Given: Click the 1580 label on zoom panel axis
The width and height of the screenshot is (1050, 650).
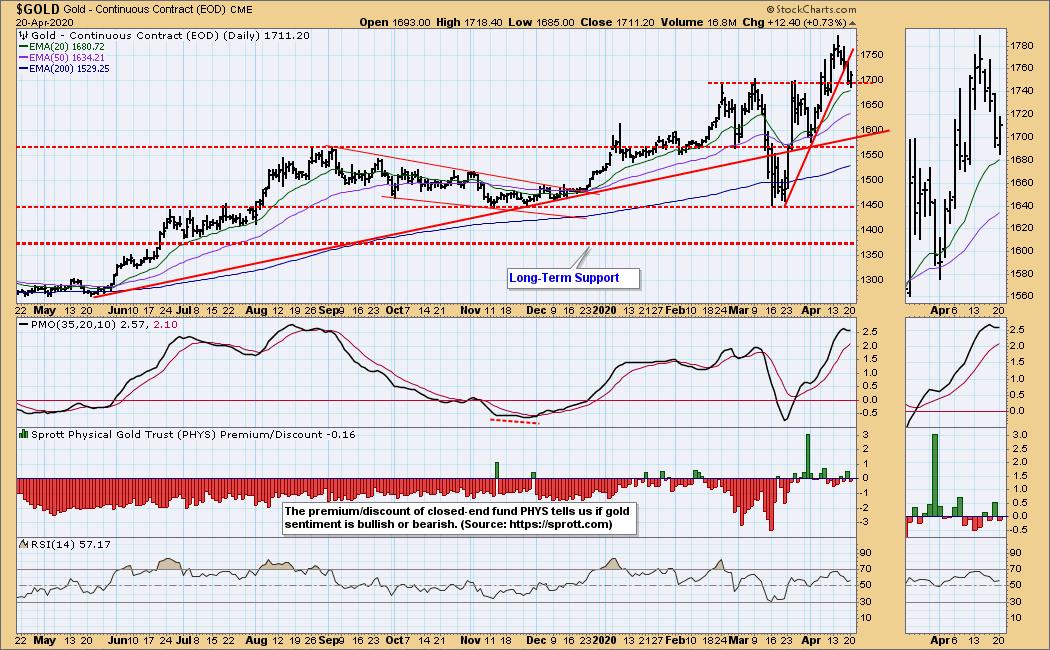Looking at the screenshot, I should [x=1021, y=274].
